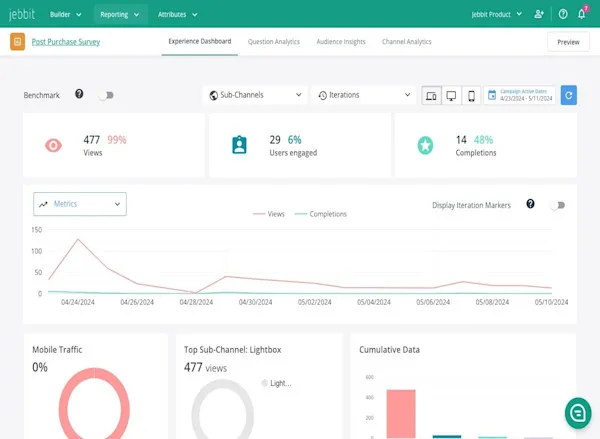Switch to Question Analytics tab
Viewport: 600px width, 439px height.
coord(274,42)
